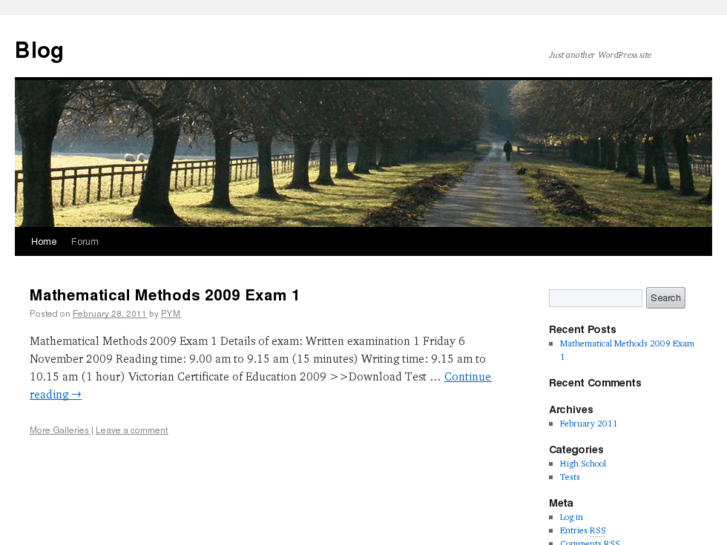Browse the Tests category
This screenshot has width=727, height=545.
coord(569,477)
